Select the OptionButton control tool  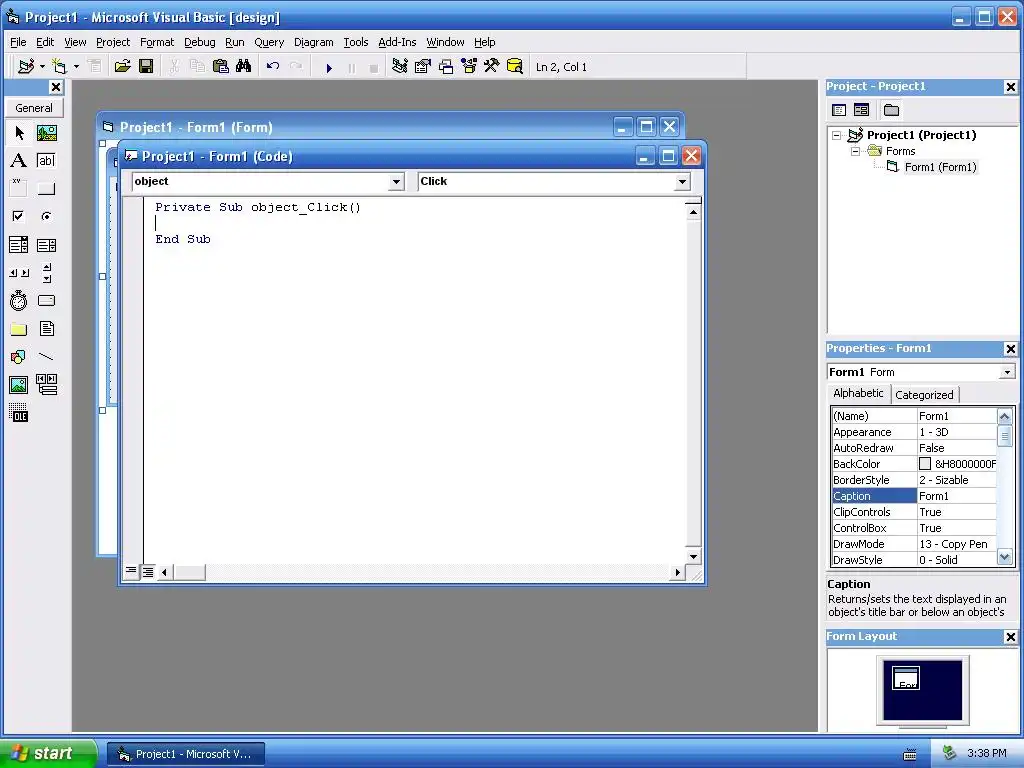tap(46, 216)
